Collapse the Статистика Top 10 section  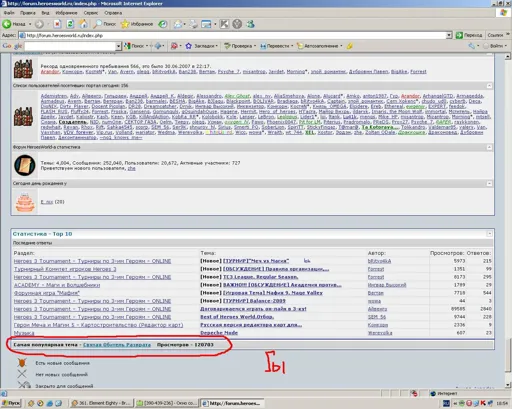(489, 234)
